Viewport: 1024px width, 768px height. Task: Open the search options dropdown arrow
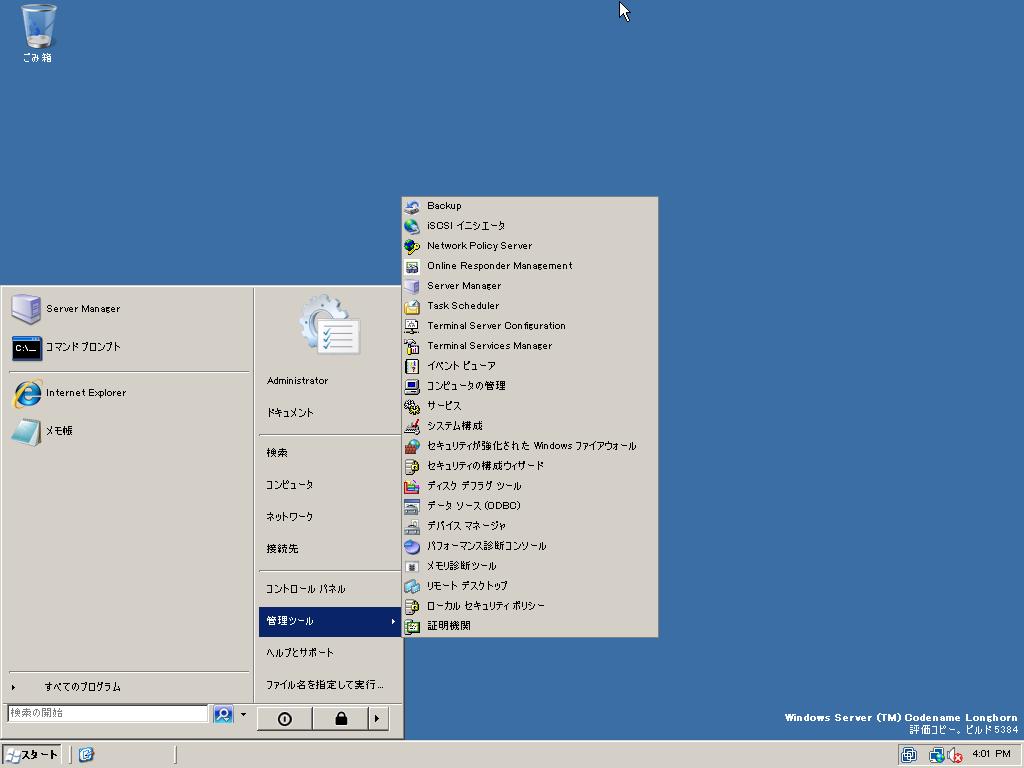click(244, 714)
